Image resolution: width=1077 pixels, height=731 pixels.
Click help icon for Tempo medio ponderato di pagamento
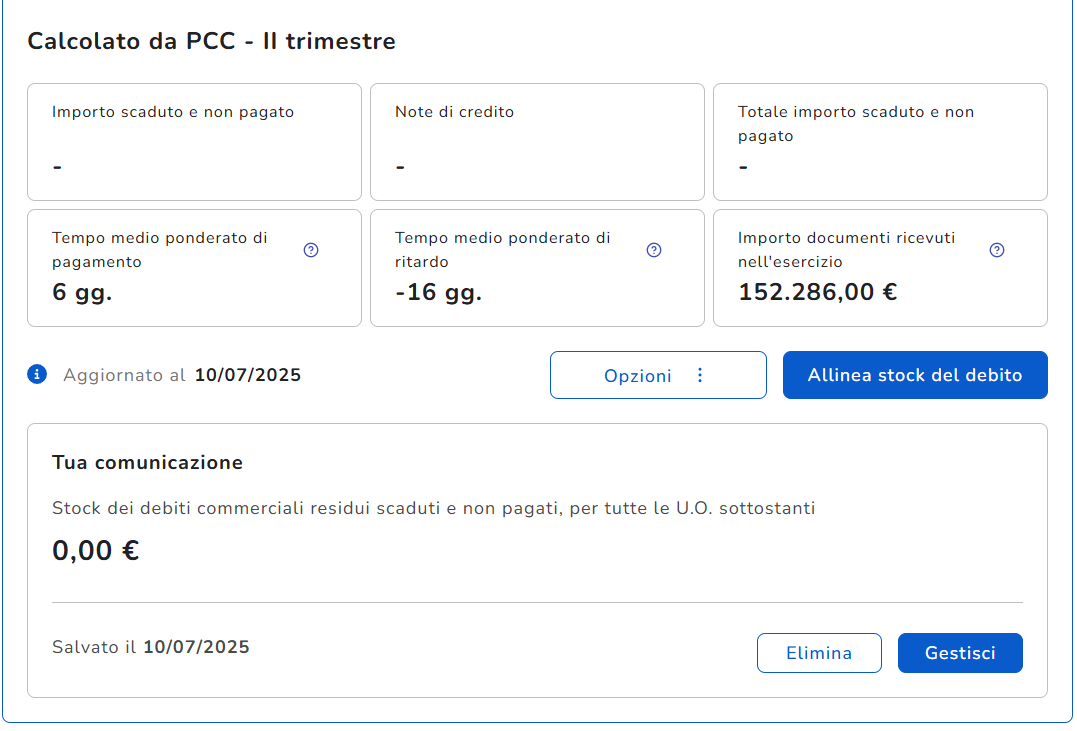tap(311, 250)
